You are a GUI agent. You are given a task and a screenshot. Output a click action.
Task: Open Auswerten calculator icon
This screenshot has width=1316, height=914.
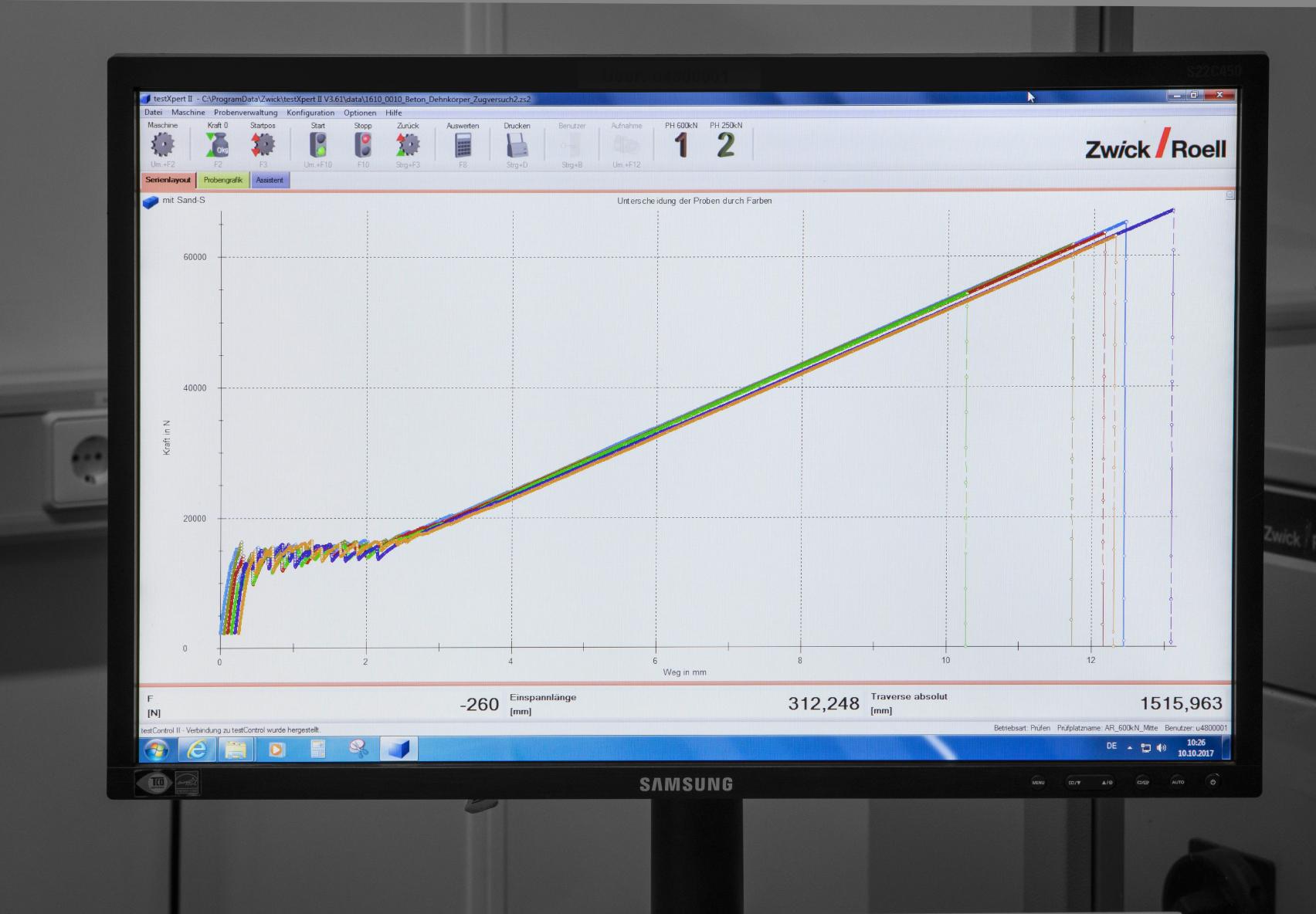point(463,145)
